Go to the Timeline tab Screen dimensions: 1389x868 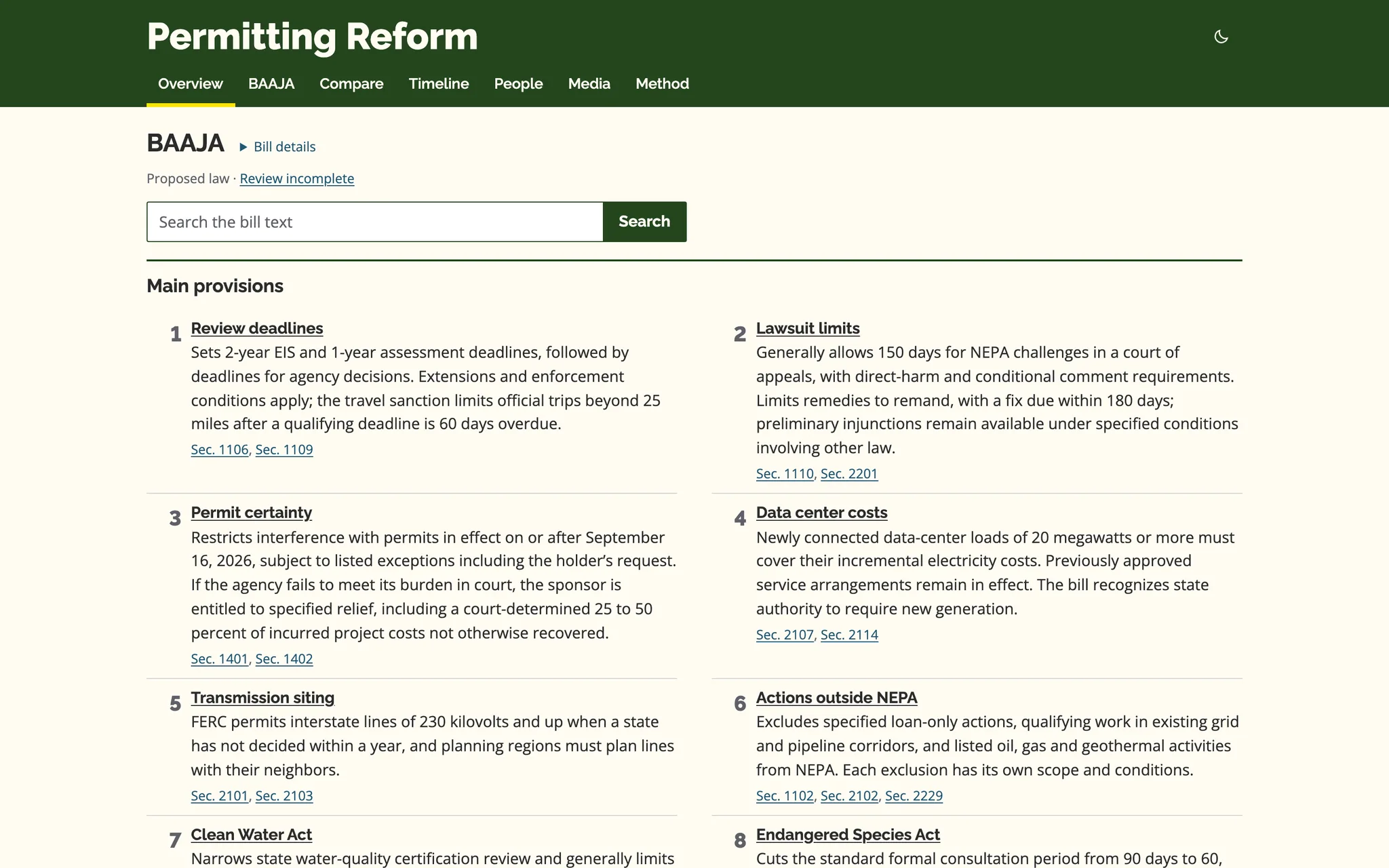[x=439, y=83]
